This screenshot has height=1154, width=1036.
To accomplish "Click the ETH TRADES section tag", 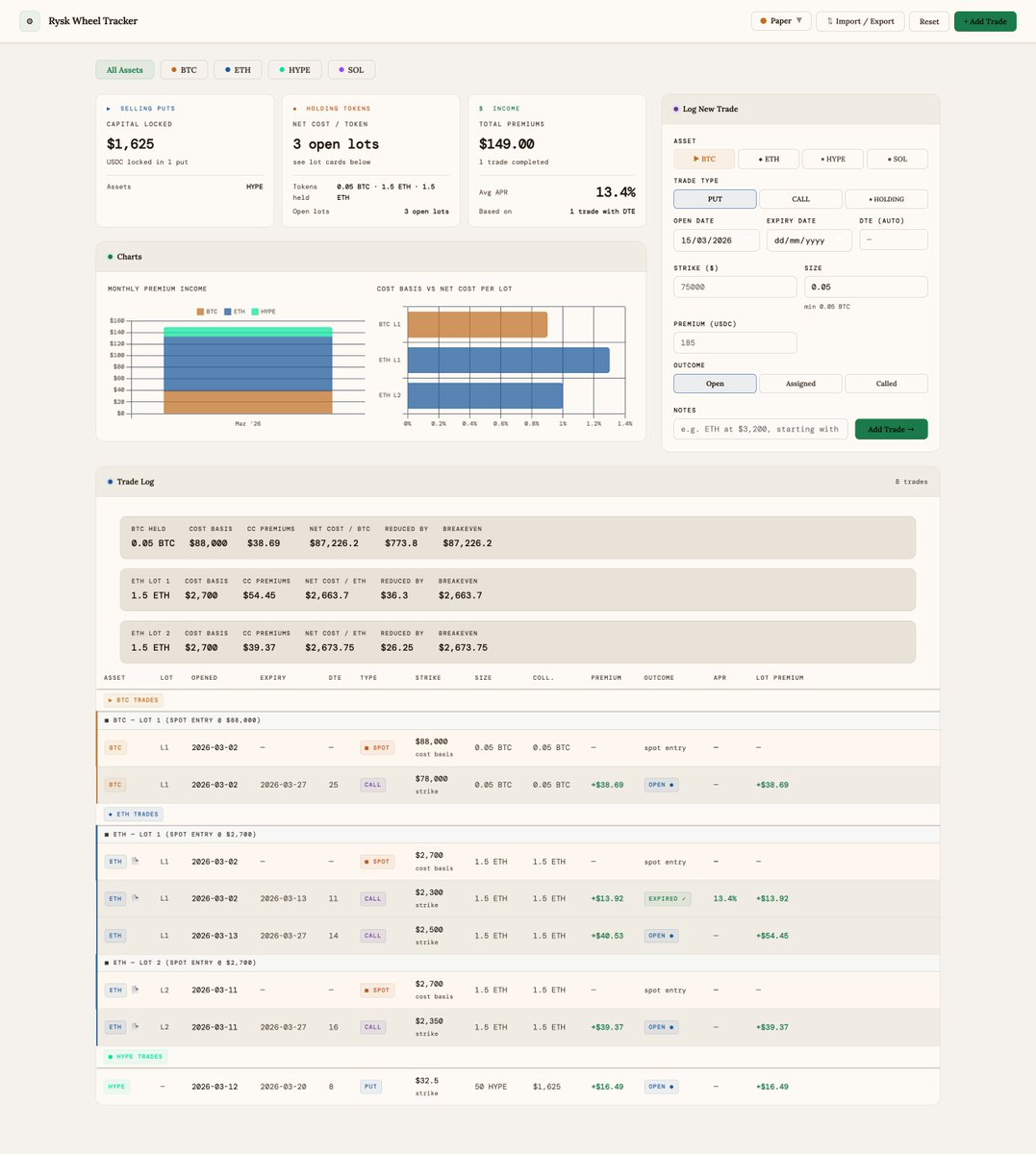I will coord(134,815).
